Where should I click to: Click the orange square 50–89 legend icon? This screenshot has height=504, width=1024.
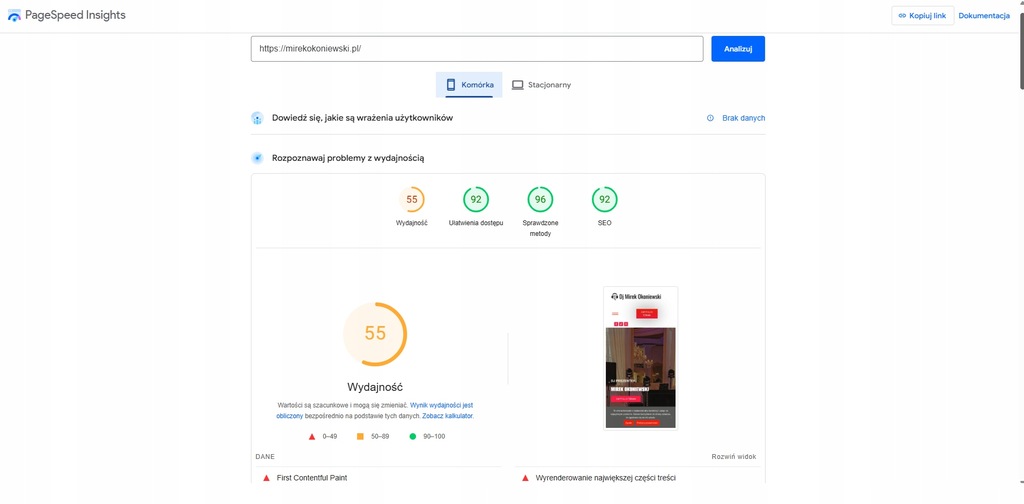[360, 436]
